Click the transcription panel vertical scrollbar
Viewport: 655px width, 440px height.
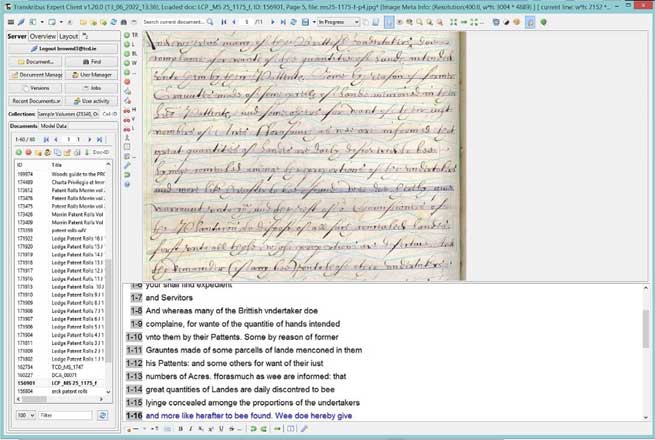(x=646, y=330)
